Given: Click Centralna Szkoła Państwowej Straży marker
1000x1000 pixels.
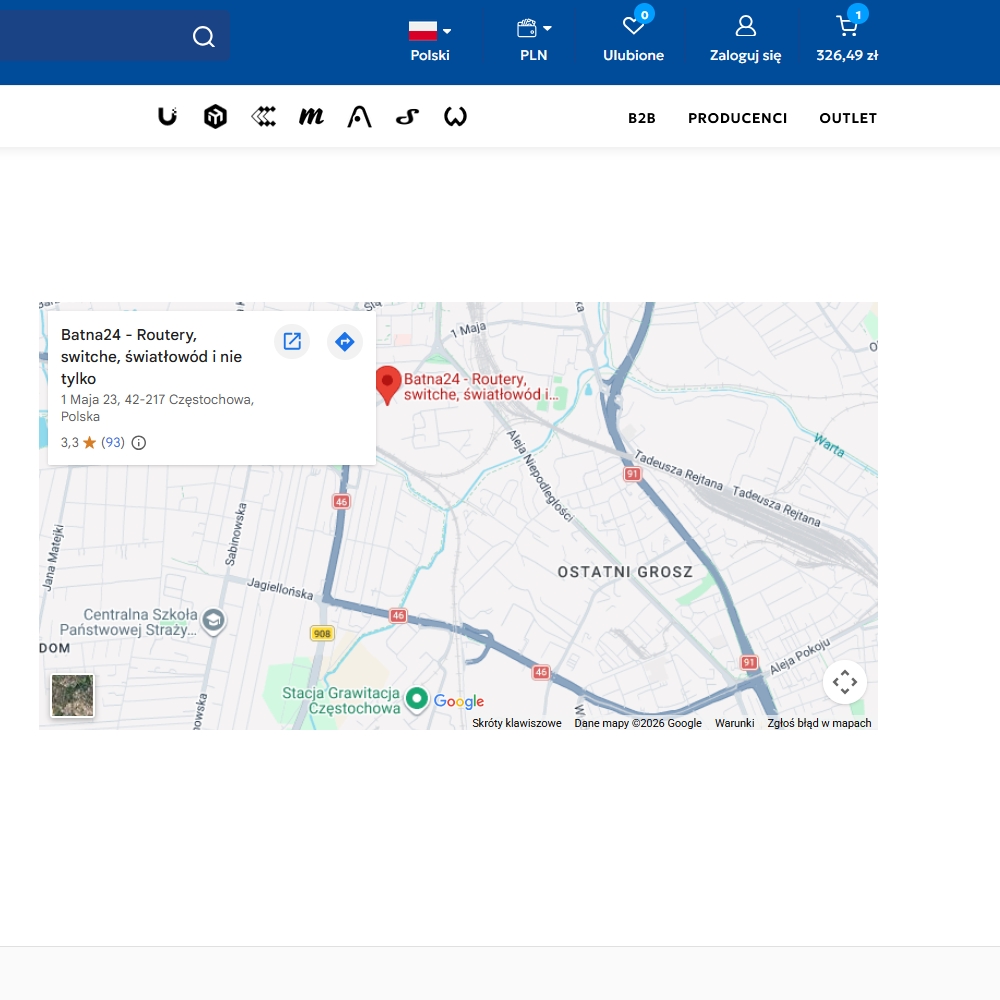Looking at the screenshot, I should [214, 621].
